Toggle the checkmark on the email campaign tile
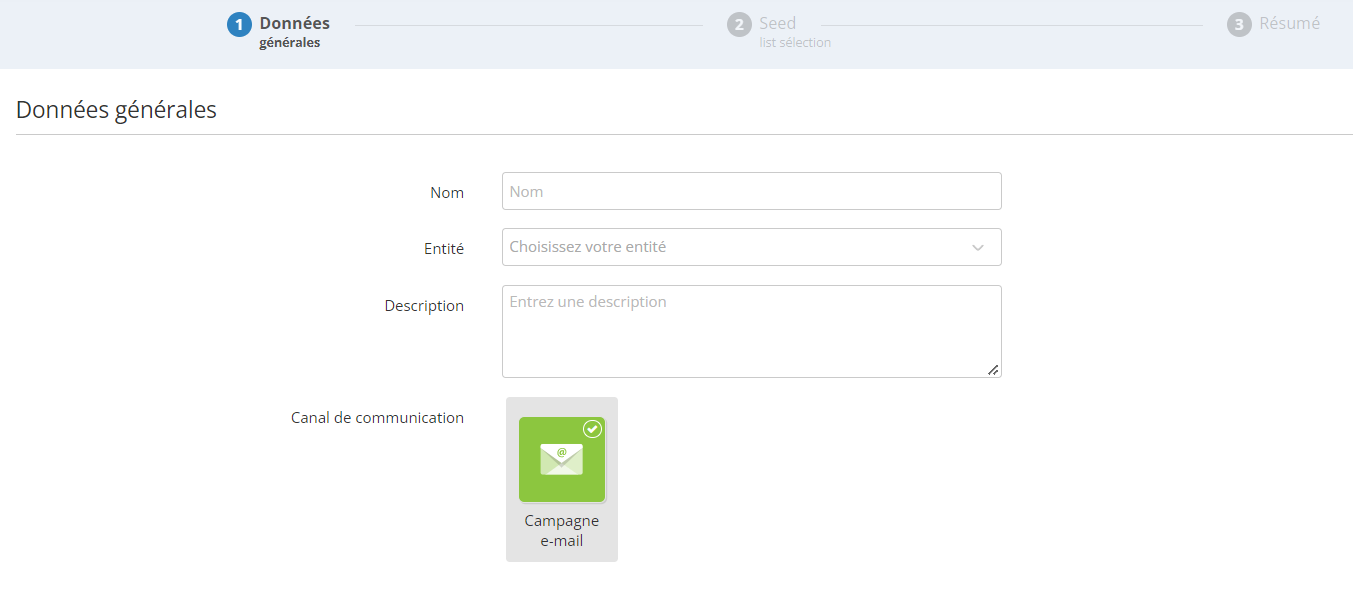1353x606 pixels. pos(592,429)
